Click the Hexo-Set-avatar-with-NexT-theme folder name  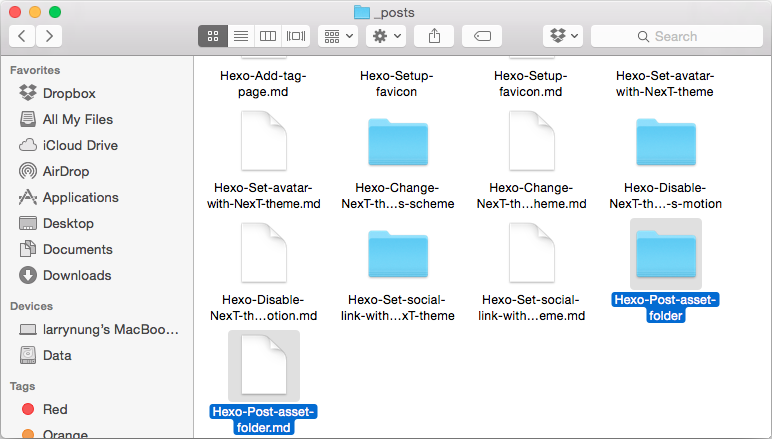(x=665, y=84)
